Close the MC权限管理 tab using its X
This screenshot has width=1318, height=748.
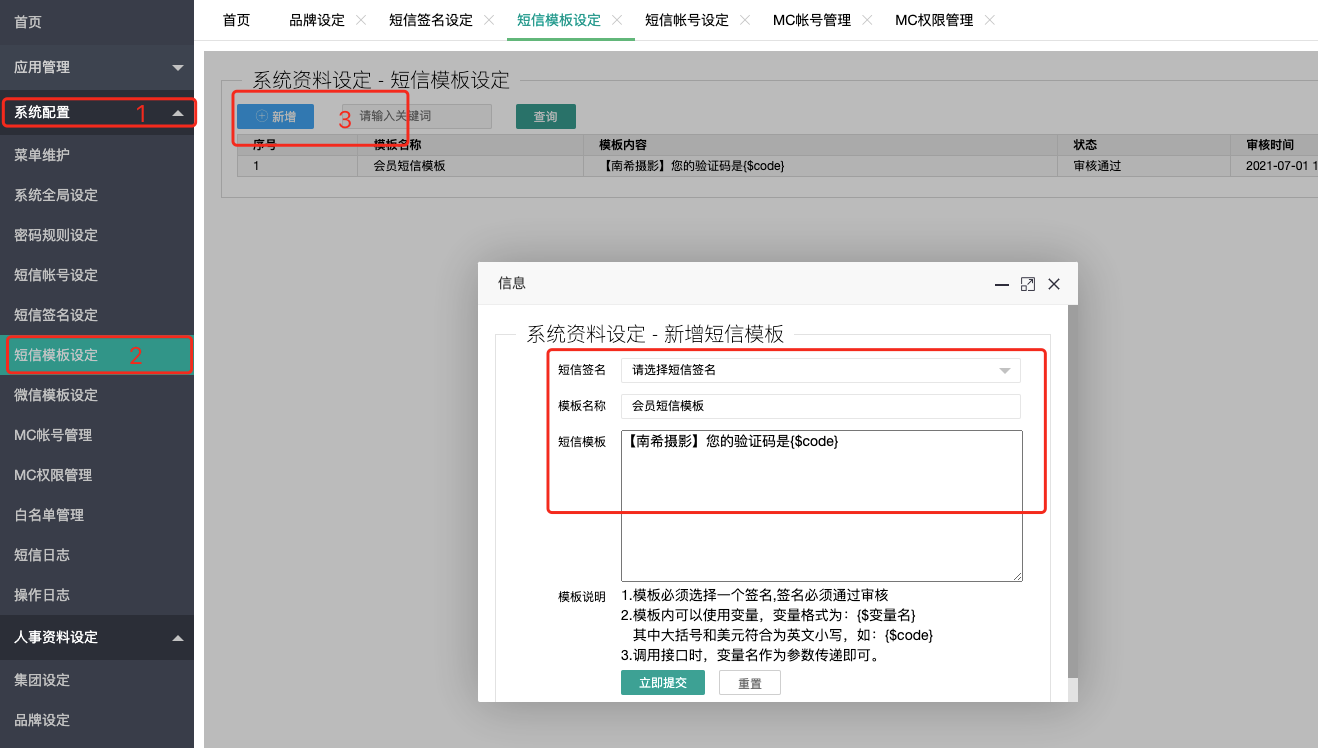990,20
